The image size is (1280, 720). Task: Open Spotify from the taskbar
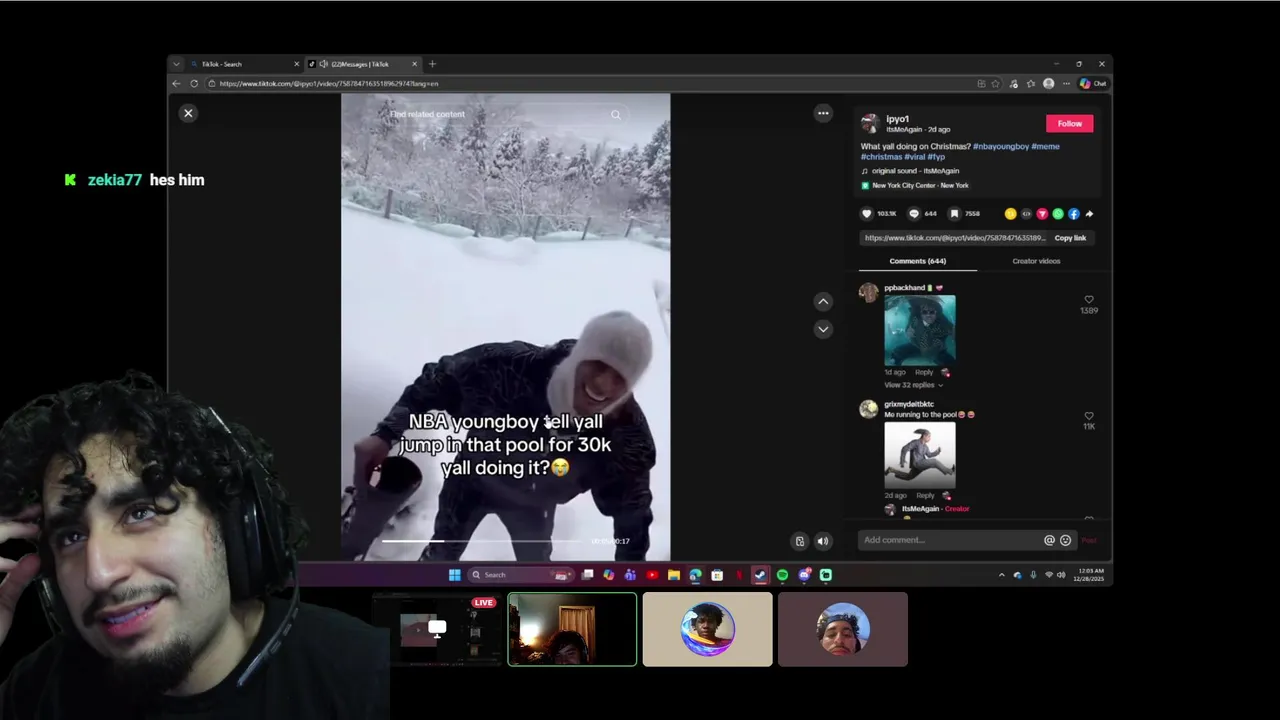[x=782, y=575]
